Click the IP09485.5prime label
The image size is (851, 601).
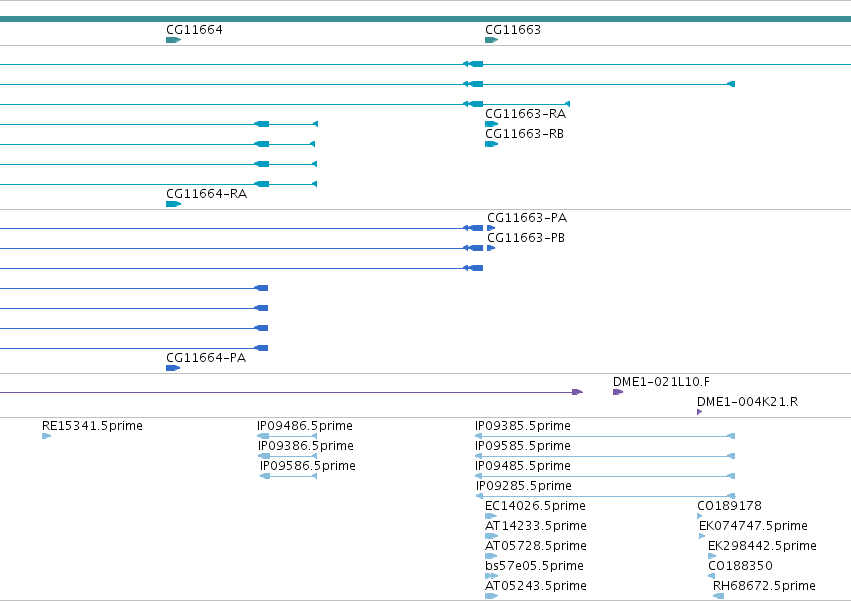(523, 466)
